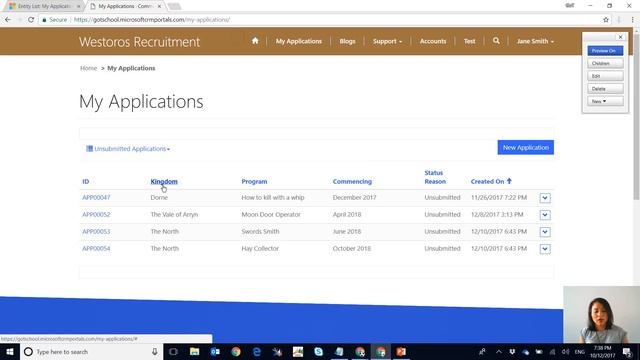Sort by the Commencing column header

352,181
